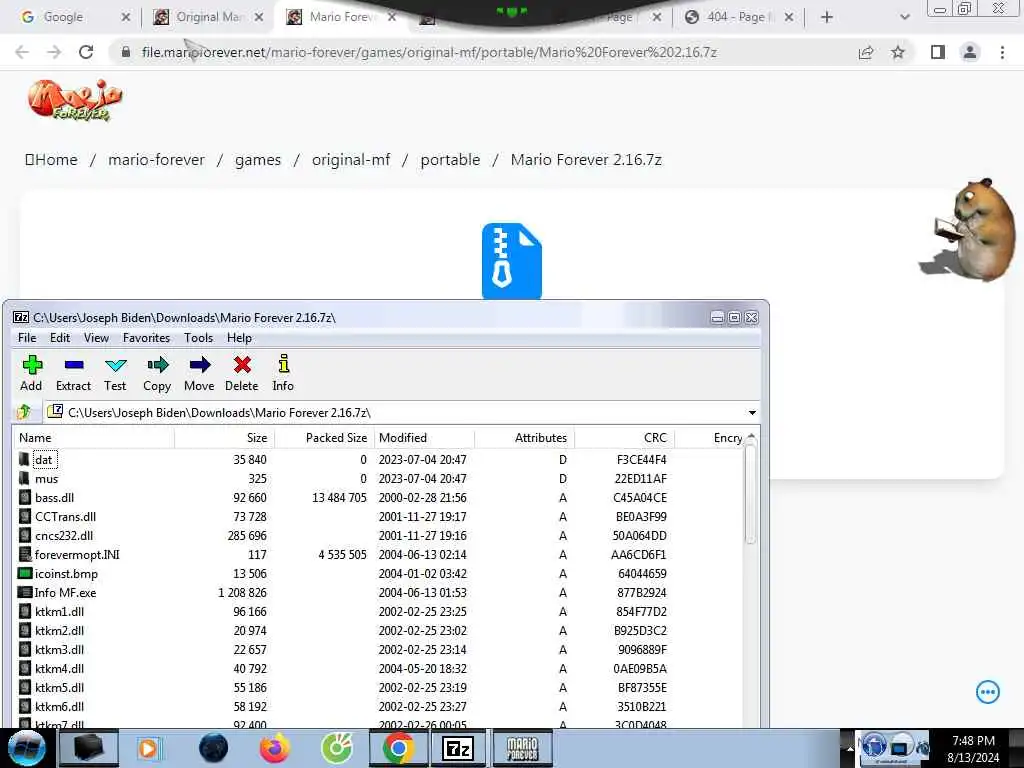
Task: Open the File menu in 7-Zip
Action: pos(27,338)
